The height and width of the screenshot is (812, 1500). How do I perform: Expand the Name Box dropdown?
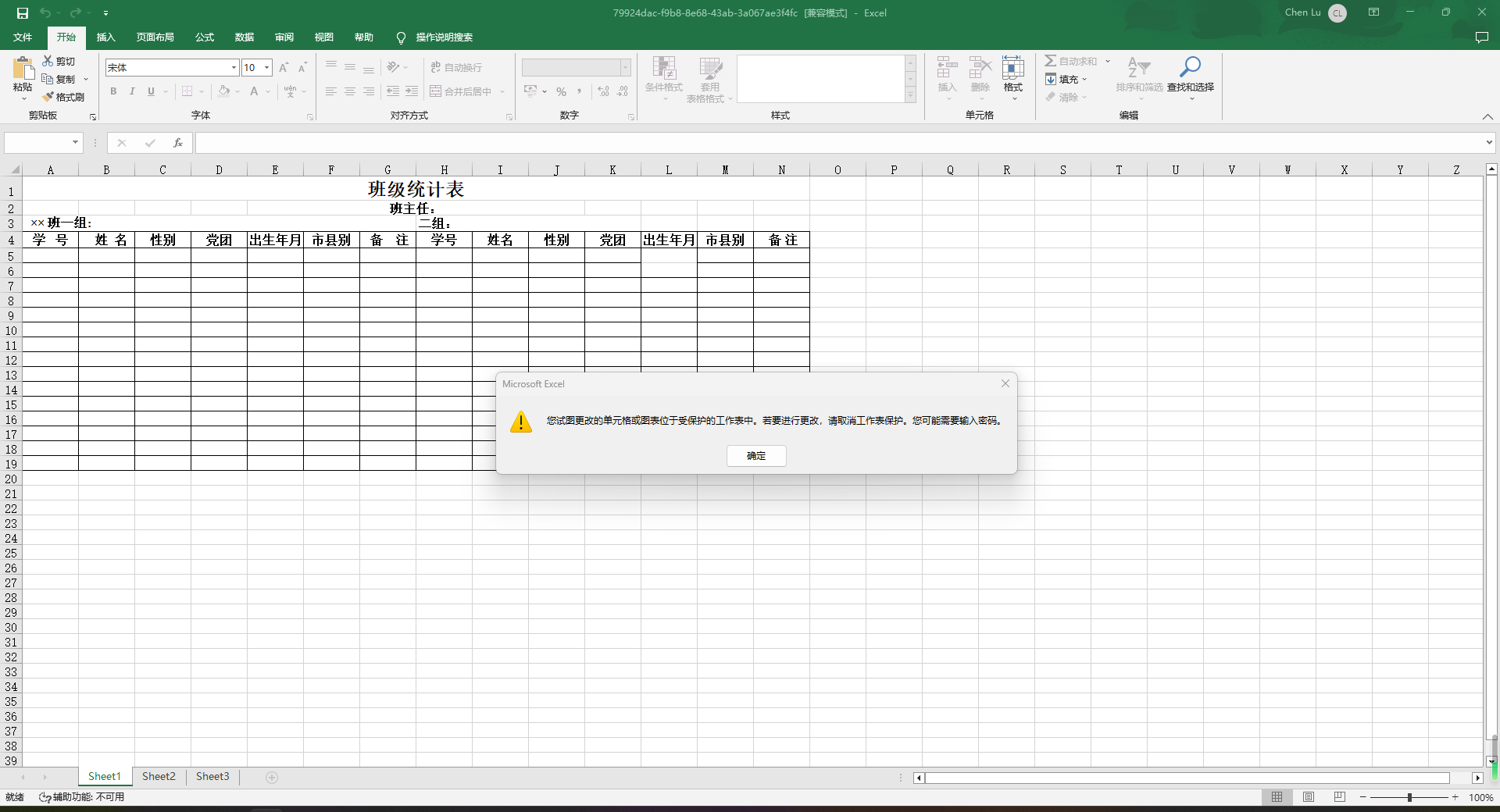[x=75, y=142]
